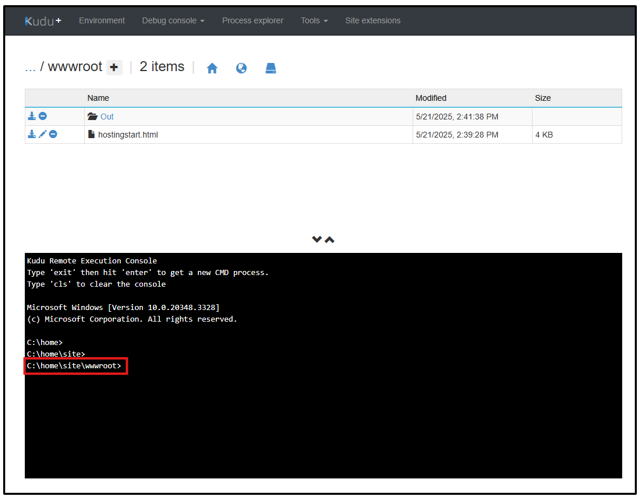Viewport: 640px width, 496px height.
Task: Go to Site extensions
Action: pos(372,20)
